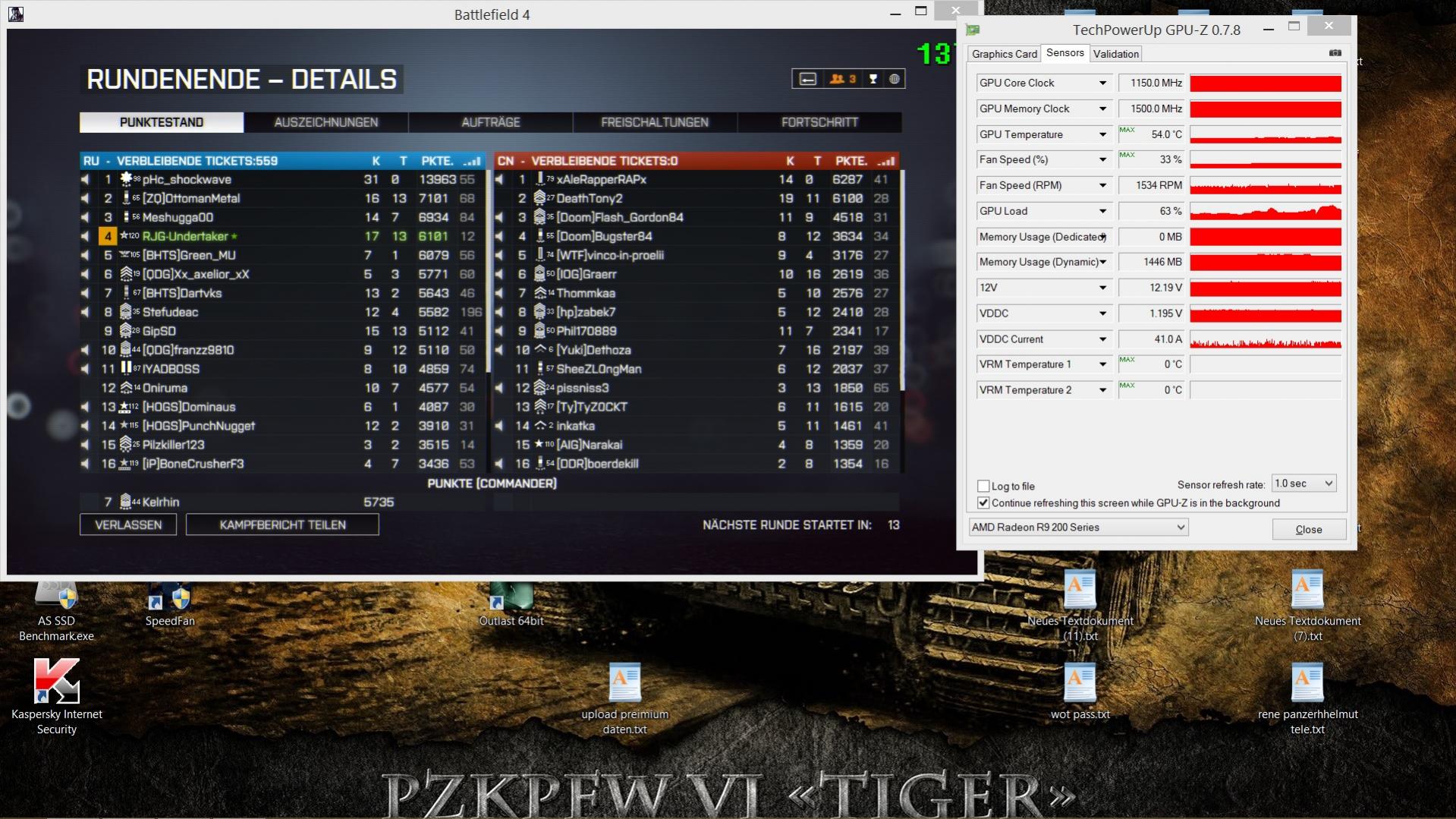Screen dimensions: 1456x819
Task: Click the Battlefield 4 window title icon
Action: click(16, 14)
